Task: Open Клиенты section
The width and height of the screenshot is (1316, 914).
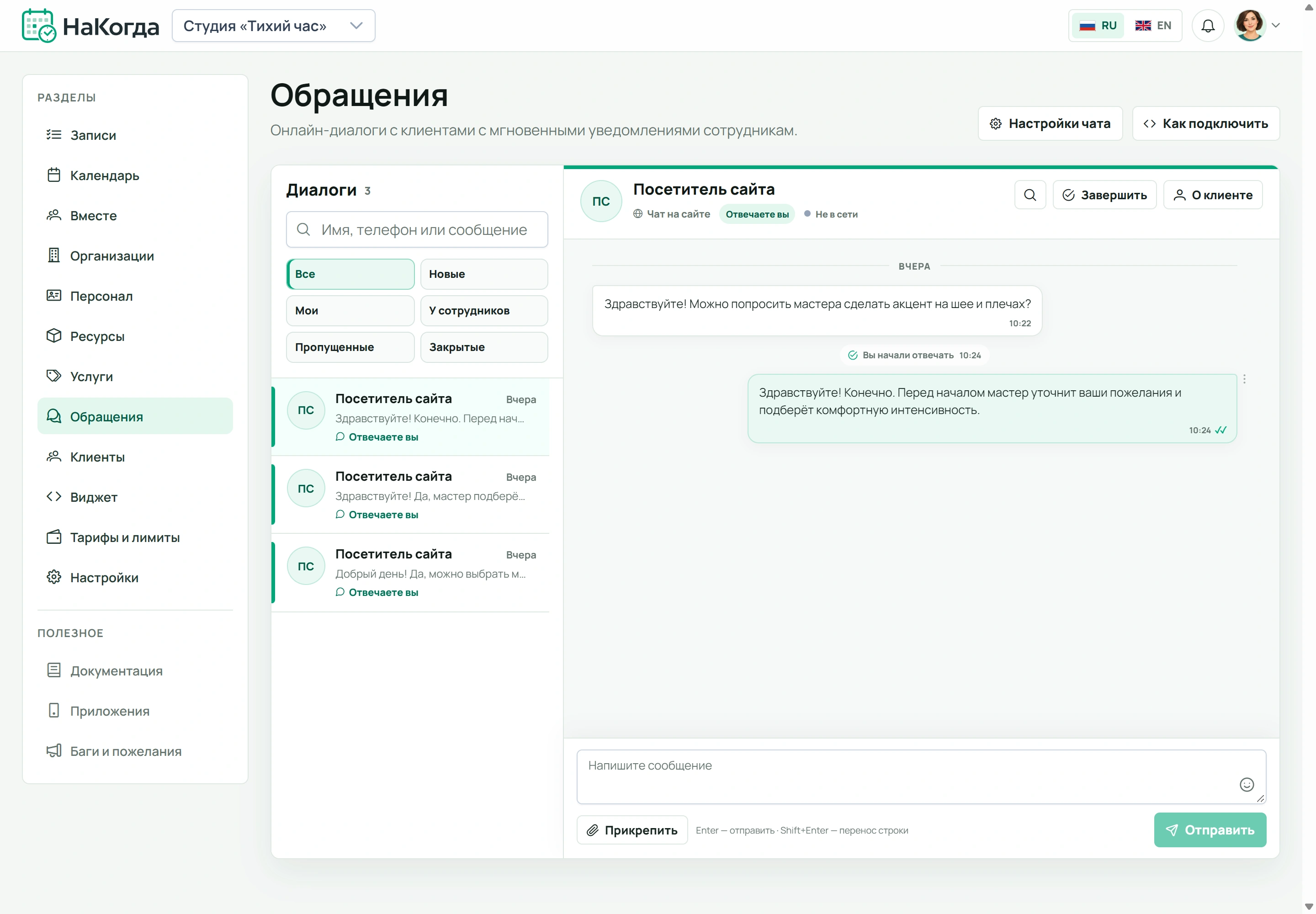Action: point(135,457)
